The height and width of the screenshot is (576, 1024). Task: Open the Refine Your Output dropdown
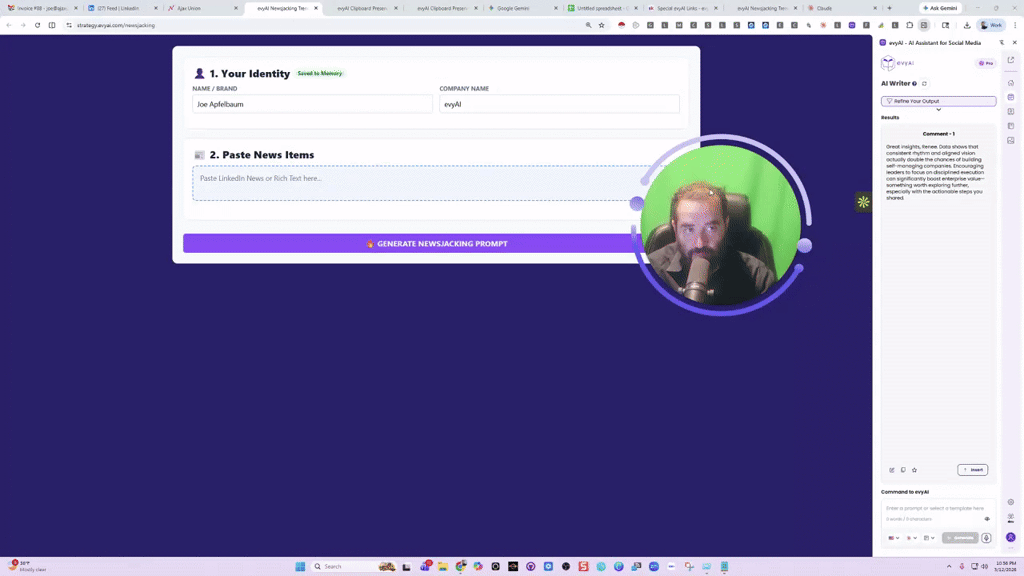click(938, 100)
